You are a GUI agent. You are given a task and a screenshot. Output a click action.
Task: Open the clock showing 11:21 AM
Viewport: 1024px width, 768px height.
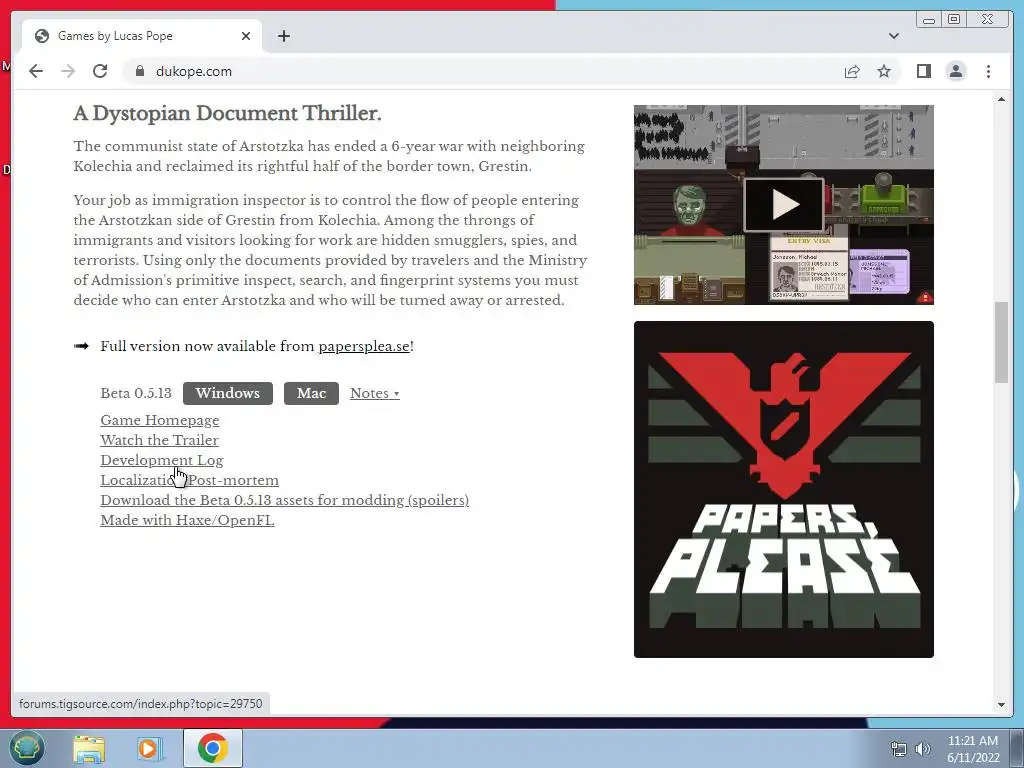973,748
